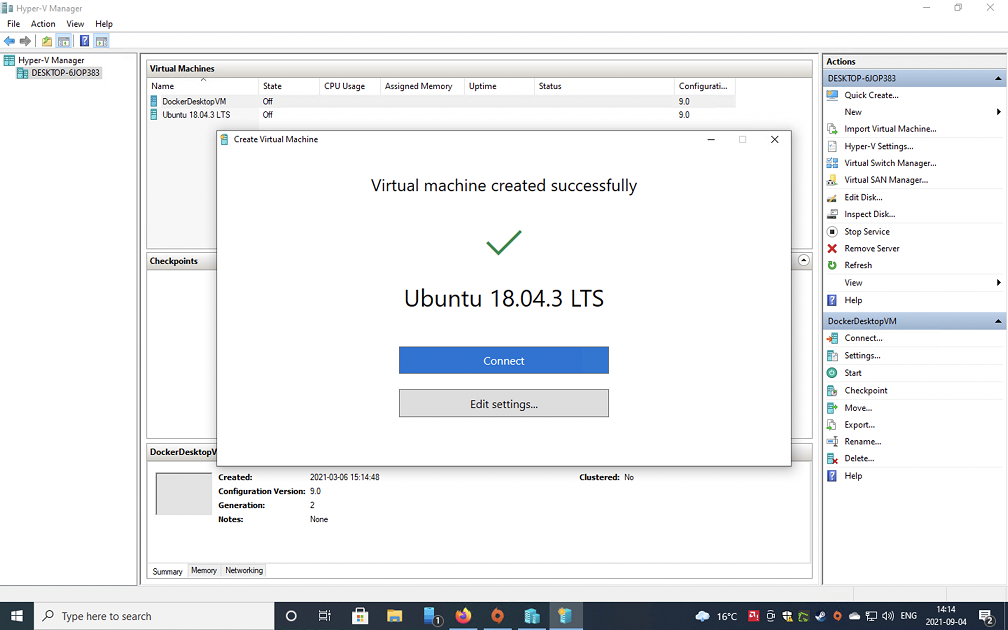
Task: Click the Rename VM icon
Action: [832, 442]
